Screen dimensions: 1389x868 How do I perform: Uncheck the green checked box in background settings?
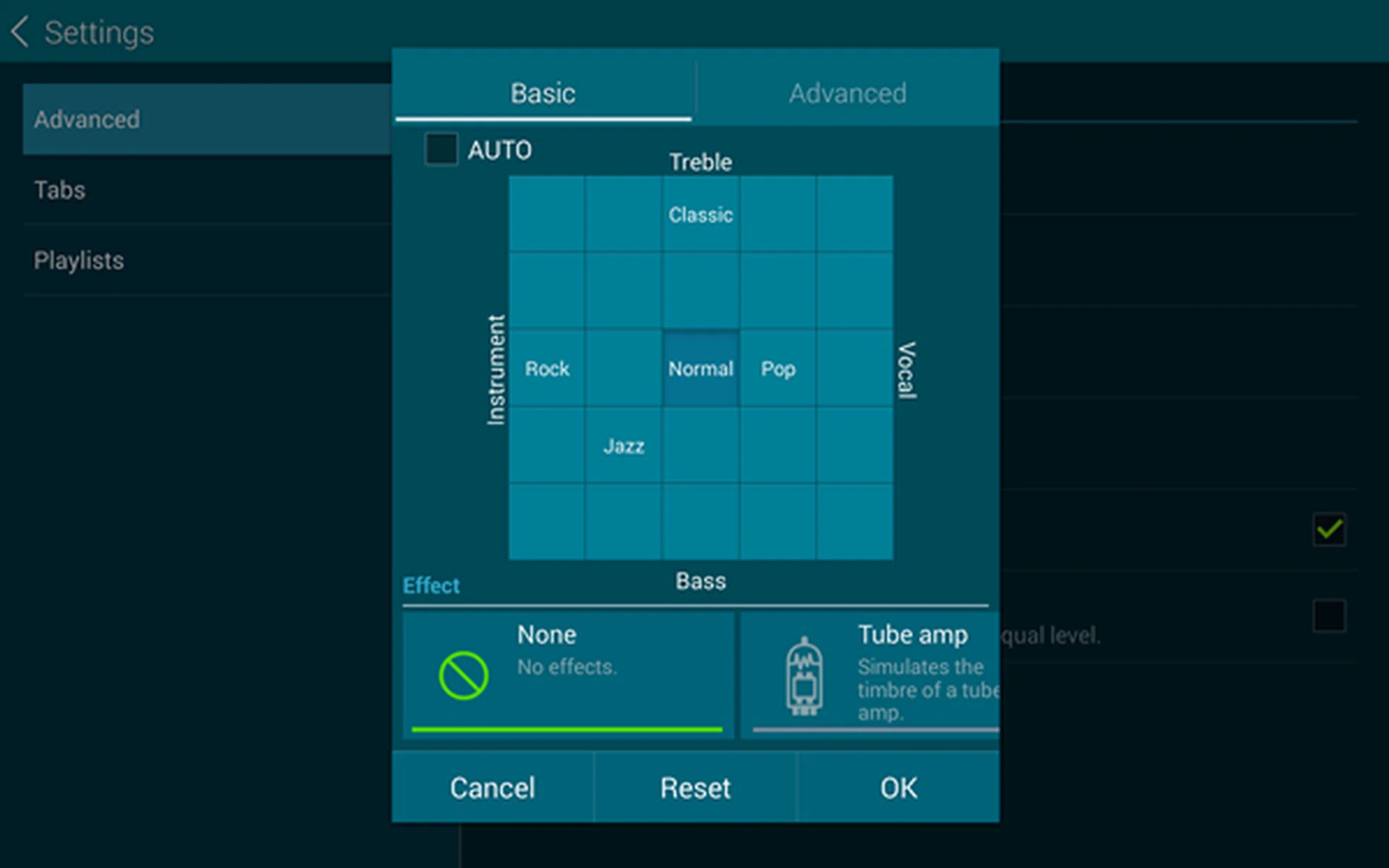coord(1329,530)
